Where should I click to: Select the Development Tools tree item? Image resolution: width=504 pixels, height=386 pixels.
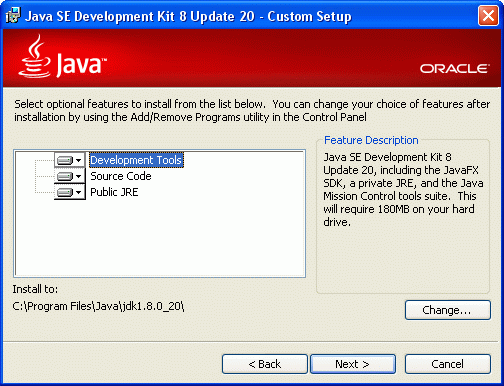136,160
